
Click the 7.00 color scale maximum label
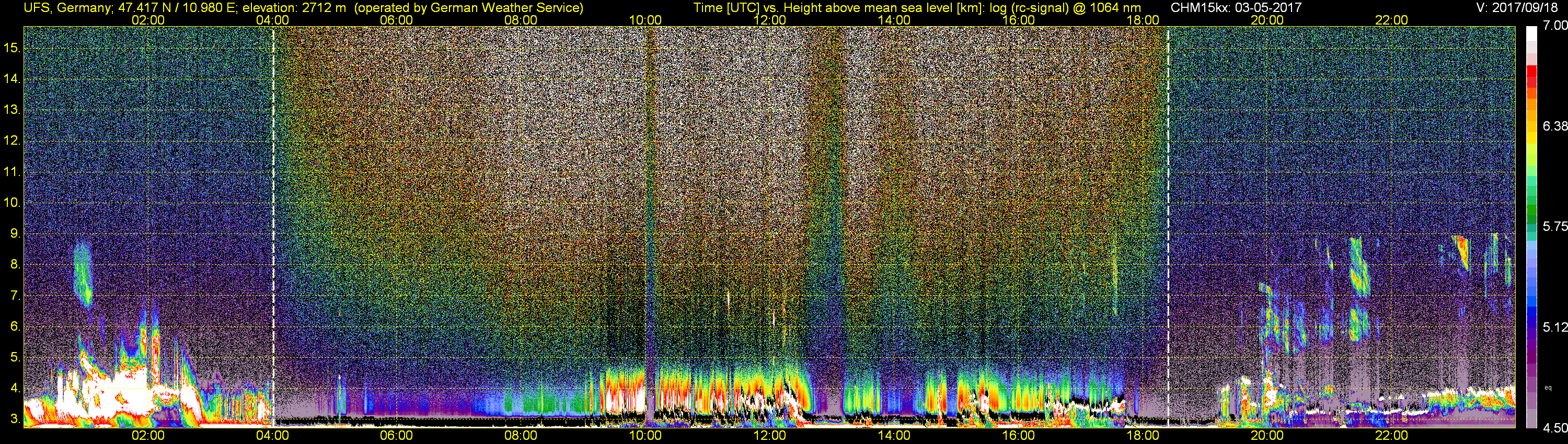[1554, 26]
